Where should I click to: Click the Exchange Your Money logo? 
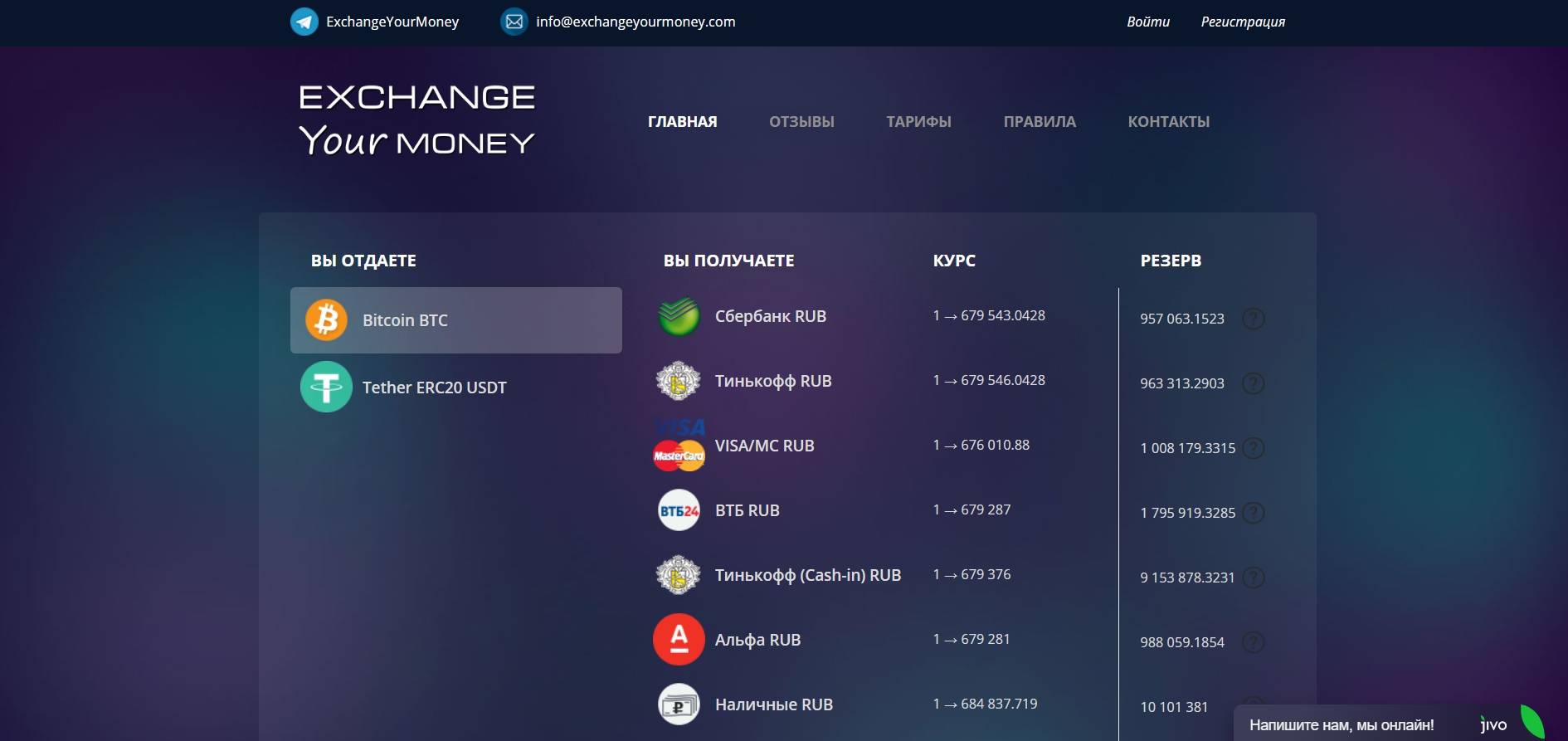point(416,120)
